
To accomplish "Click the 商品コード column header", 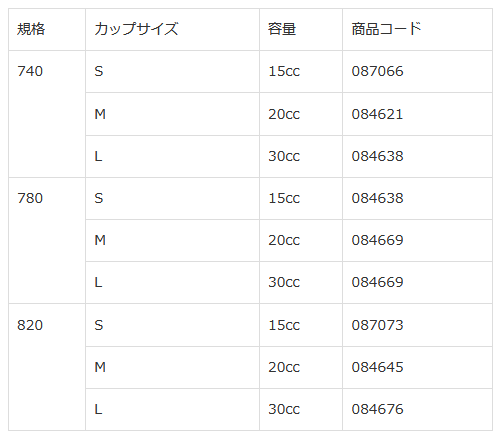I will (x=417, y=30).
